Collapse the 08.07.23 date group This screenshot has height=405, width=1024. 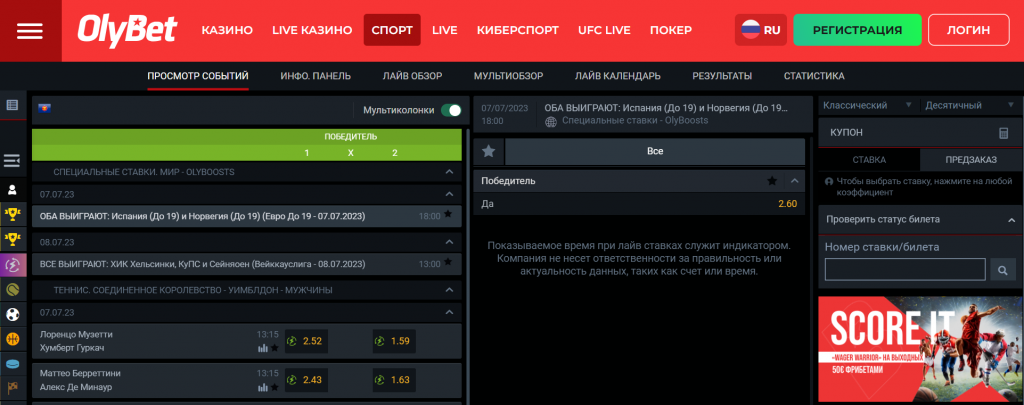pyautogui.click(x=449, y=242)
